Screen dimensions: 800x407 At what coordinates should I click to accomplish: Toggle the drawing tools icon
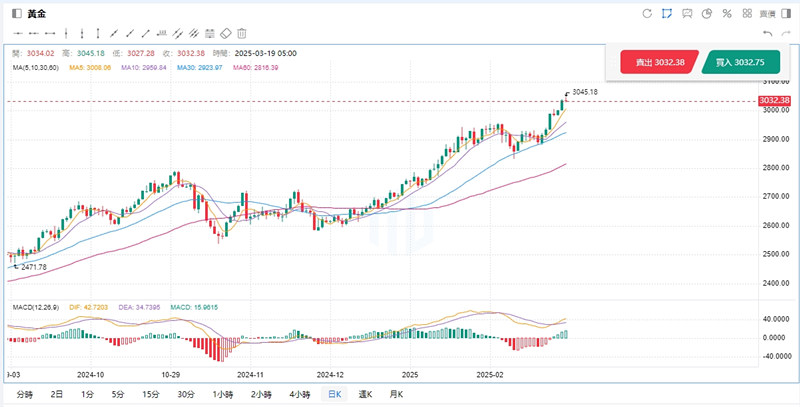point(666,14)
